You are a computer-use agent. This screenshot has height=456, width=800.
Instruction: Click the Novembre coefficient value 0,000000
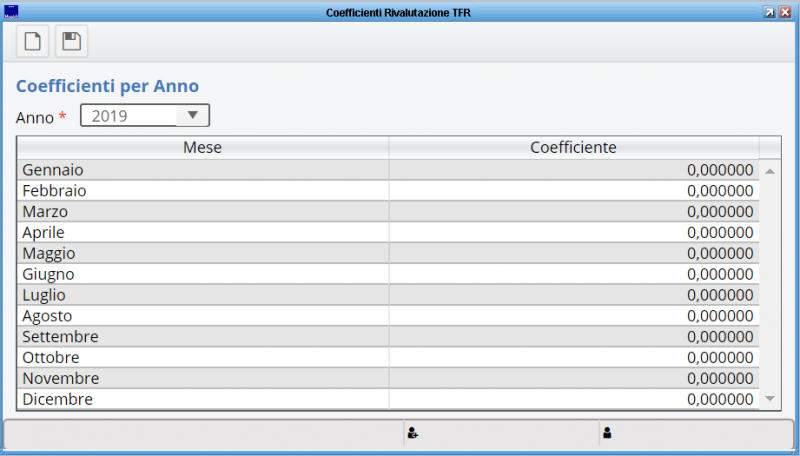720,378
